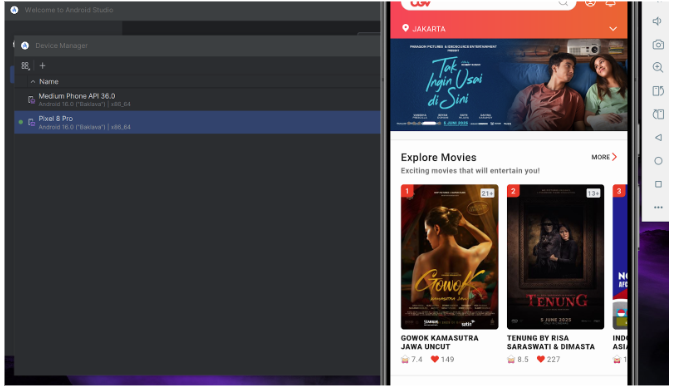
Task: Select Medium Phone API 36.0 device row
Action: tap(197, 100)
